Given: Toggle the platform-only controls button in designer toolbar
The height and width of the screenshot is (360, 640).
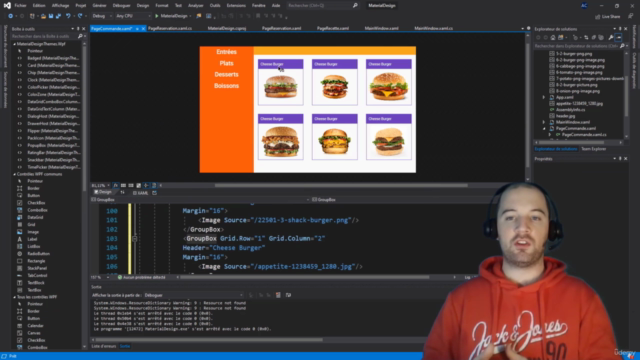Looking at the screenshot, I should point(154,185).
